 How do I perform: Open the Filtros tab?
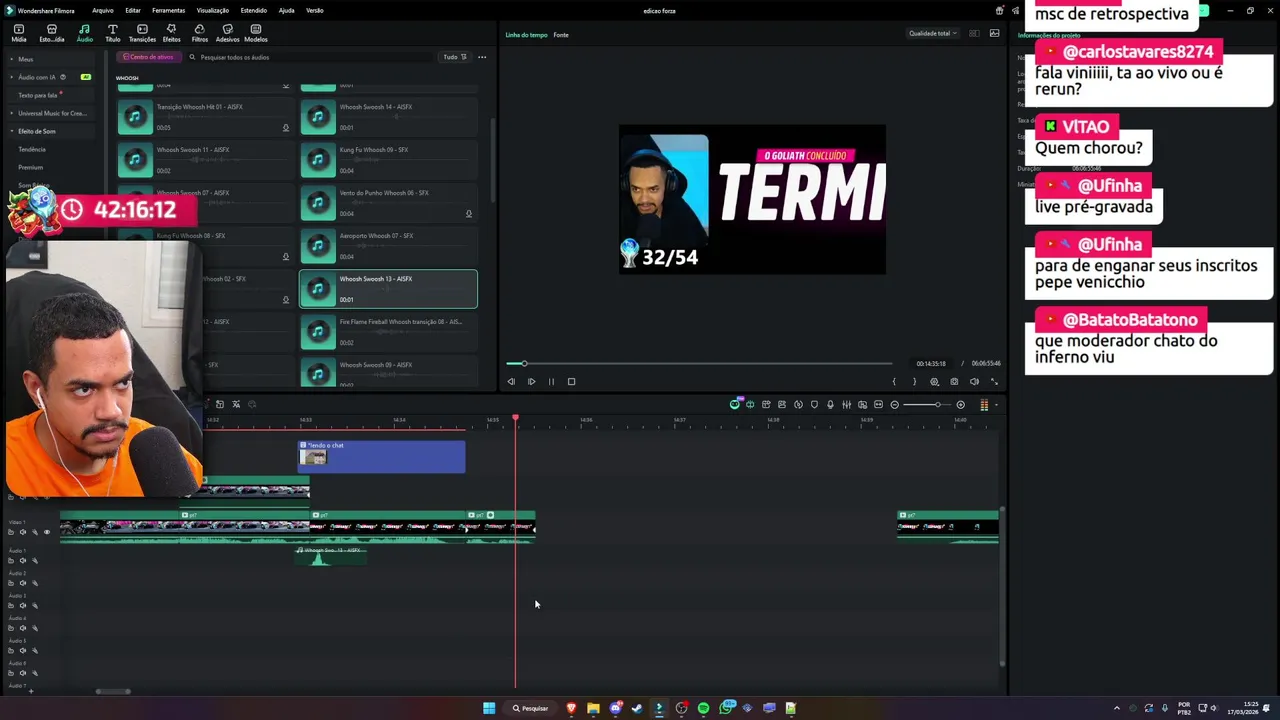tap(200, 33)
